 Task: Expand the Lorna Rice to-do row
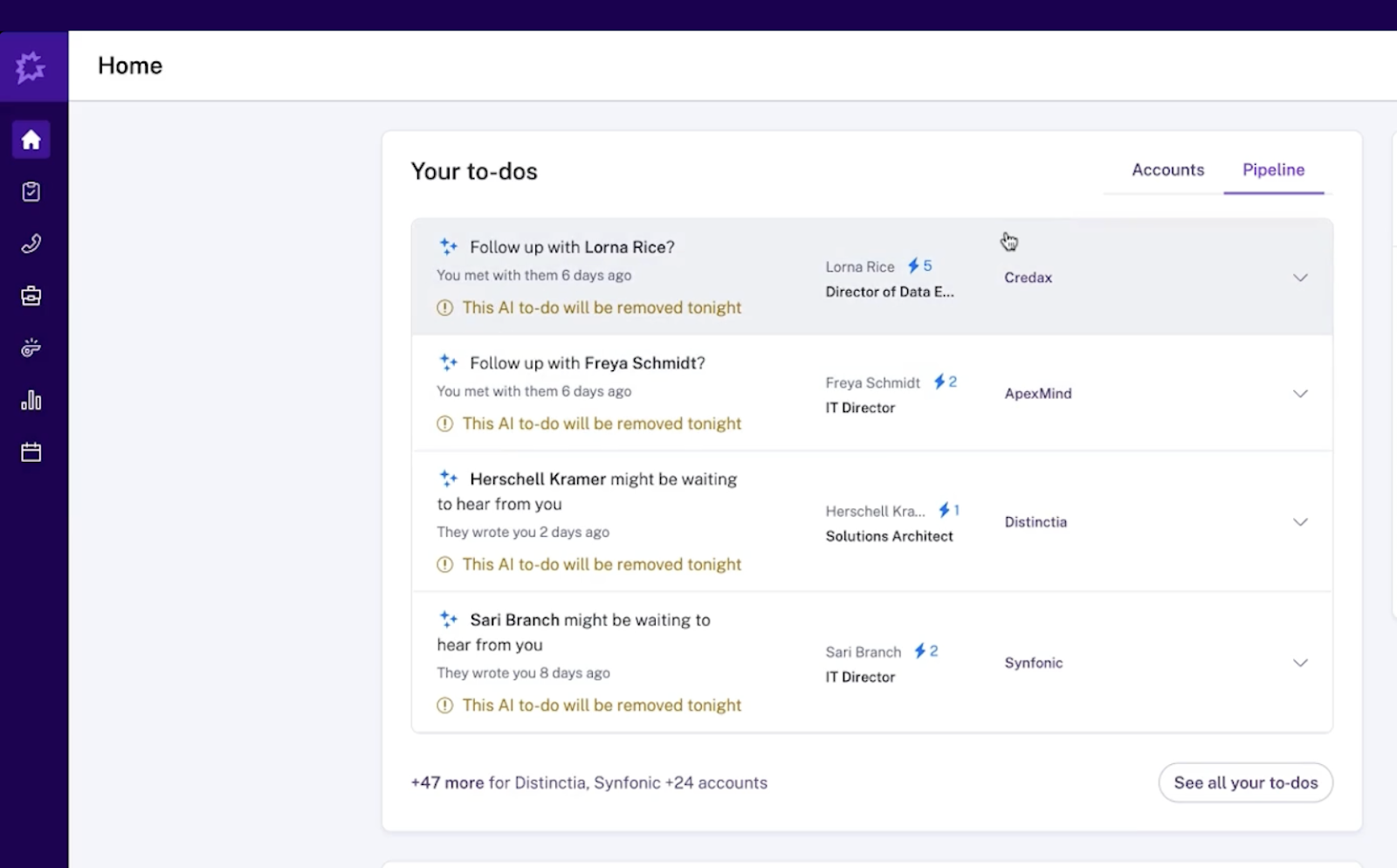[1300, 278]
